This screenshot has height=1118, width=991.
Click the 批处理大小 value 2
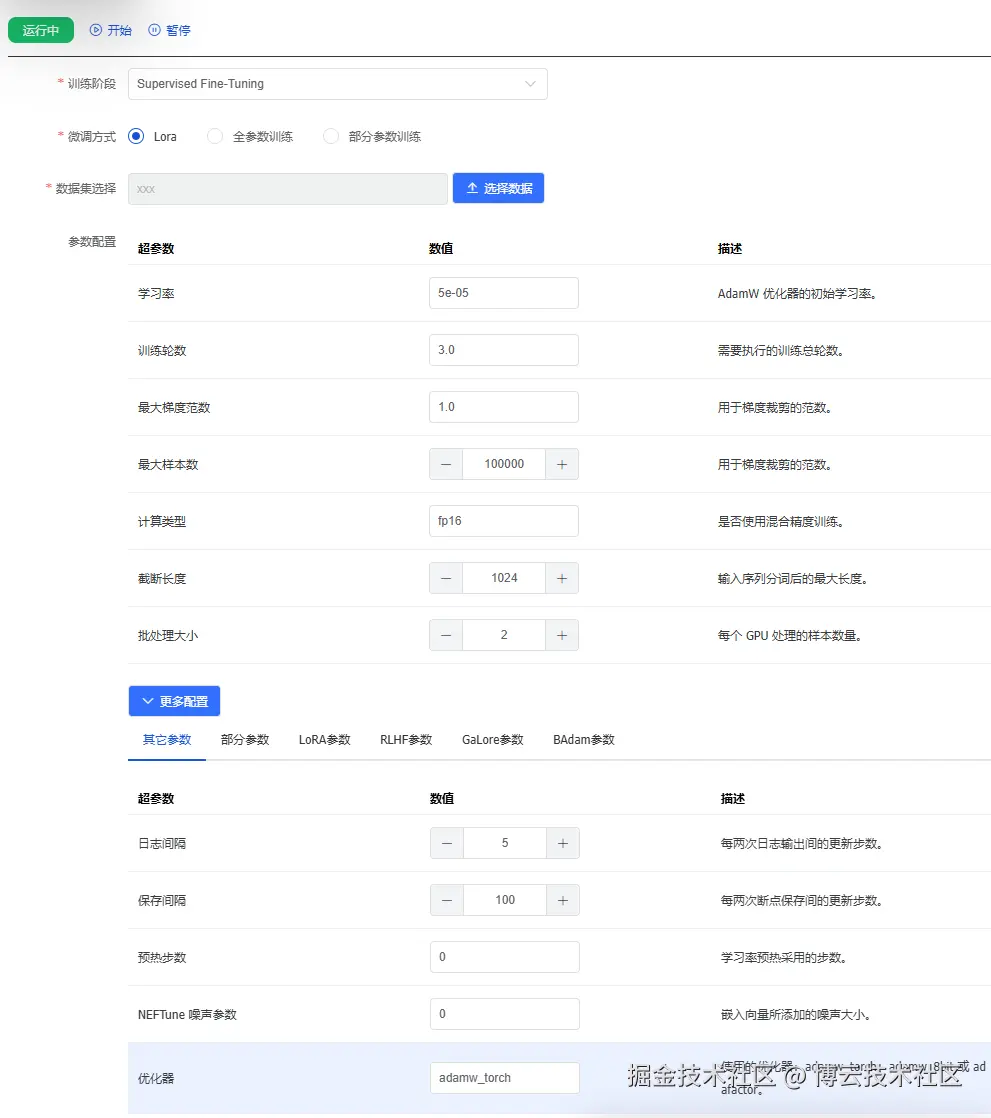click(504, 635)
